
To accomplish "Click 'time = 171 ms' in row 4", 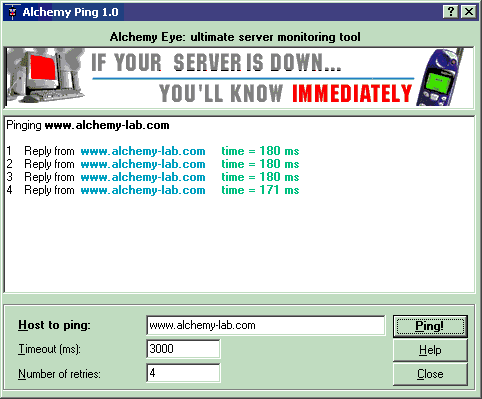I will [260, 190].
